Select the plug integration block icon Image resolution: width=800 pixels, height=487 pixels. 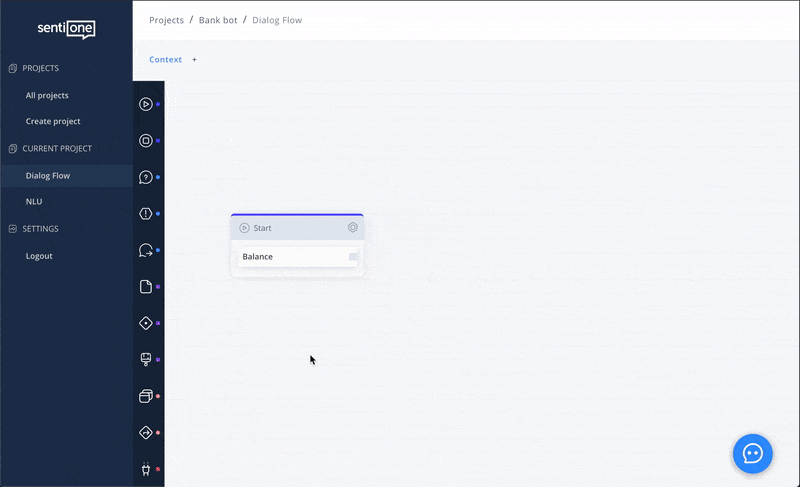click(x=146, y=469)
